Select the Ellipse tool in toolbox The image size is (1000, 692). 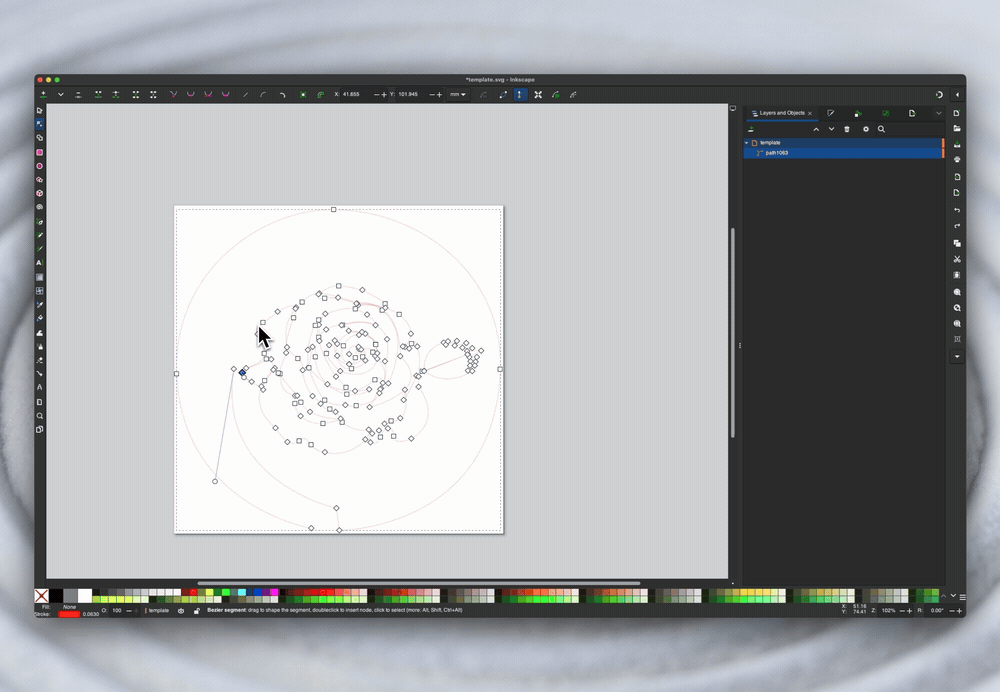(40, 166)
